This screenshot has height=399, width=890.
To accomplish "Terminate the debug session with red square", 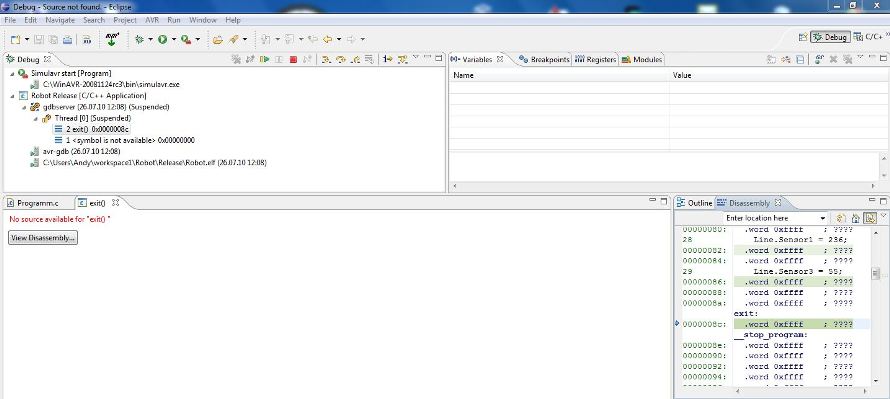I will pyautogui.click(x=293, y=59).
